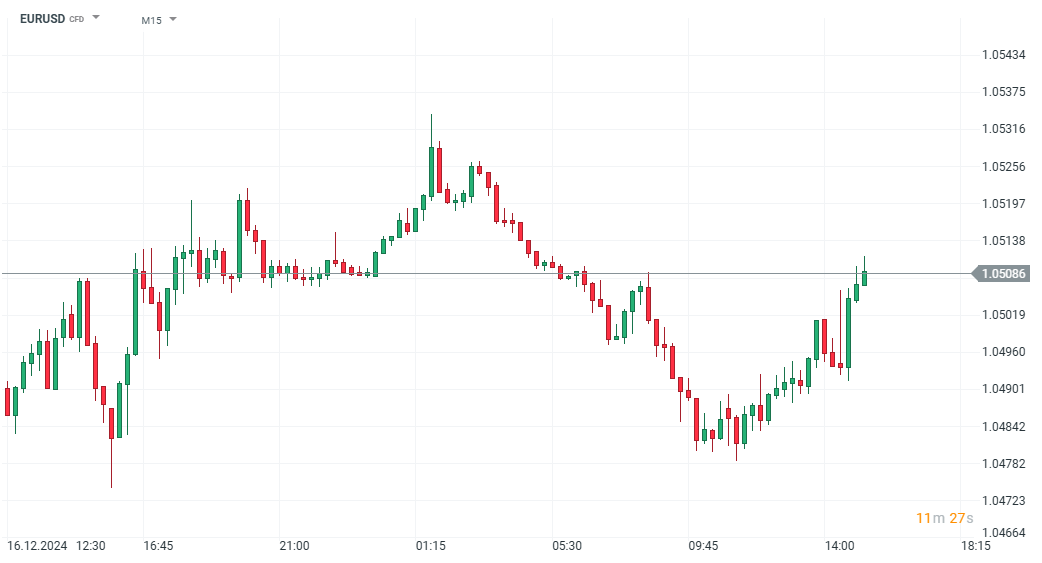Click the EURUSD symbol name
Image resolution: width=1042 pixels, height=563 pixels.
coord(42,19)
